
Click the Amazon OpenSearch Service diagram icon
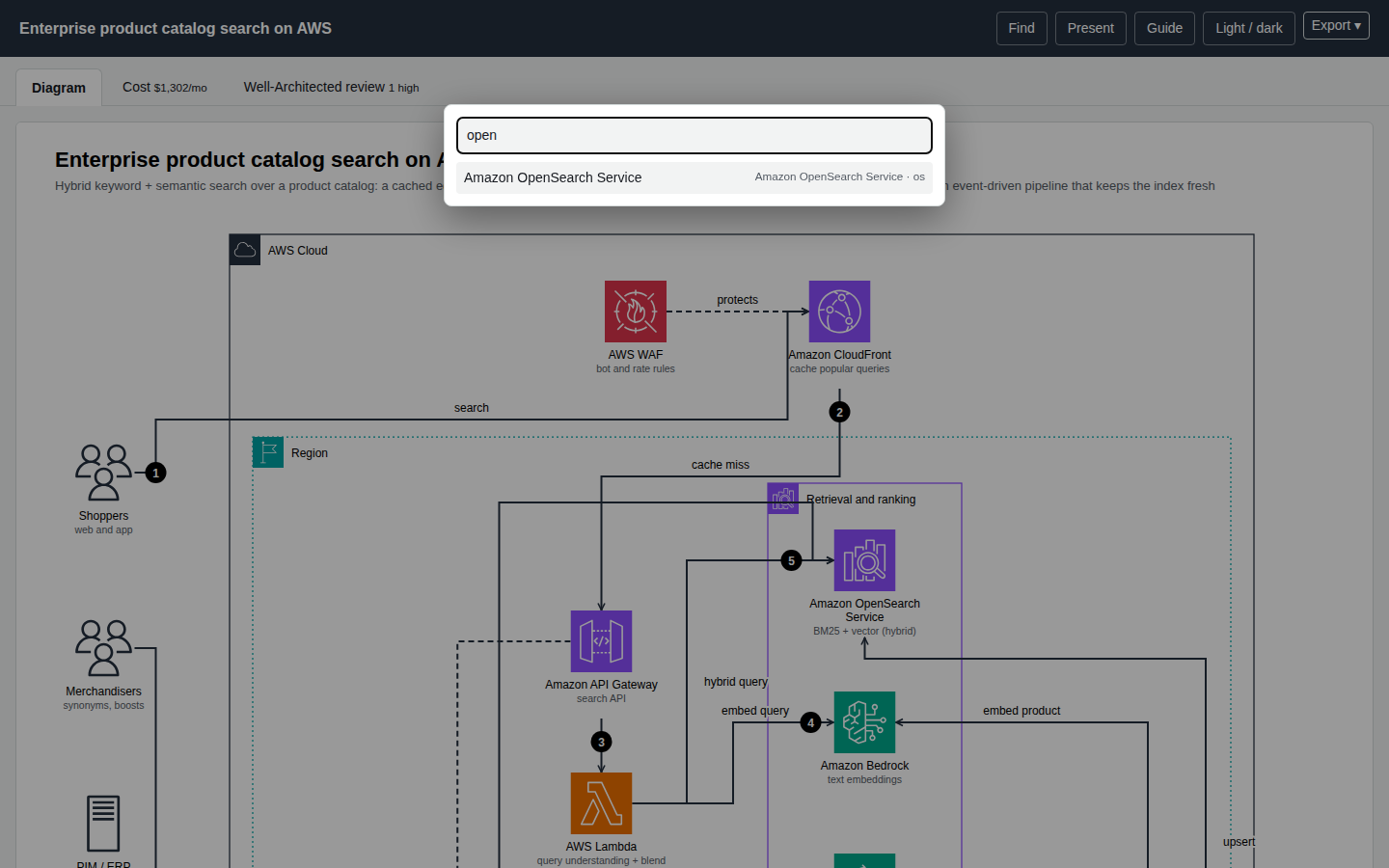tap(864, 560)
